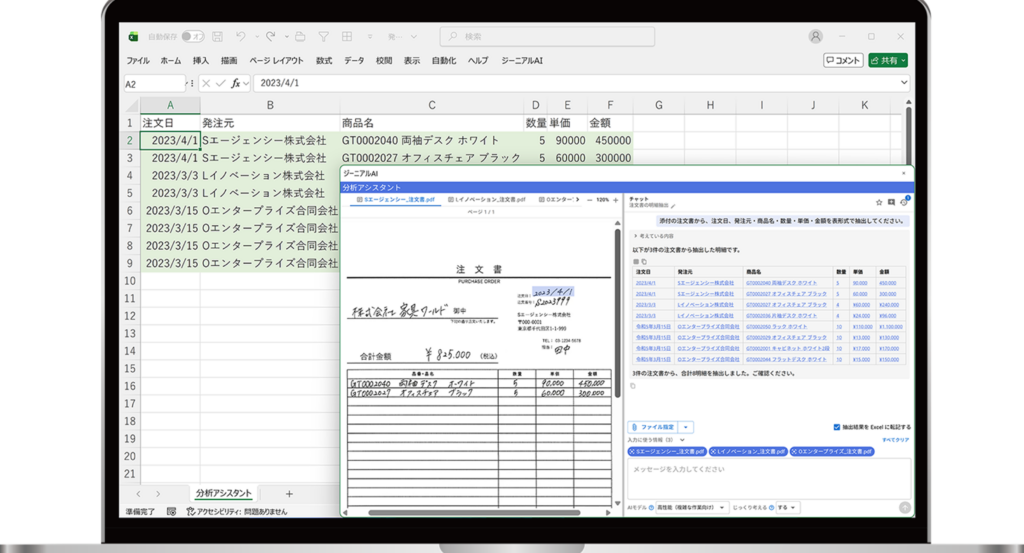Open the 自動化 ribbon tab

(x=443, y=61)
